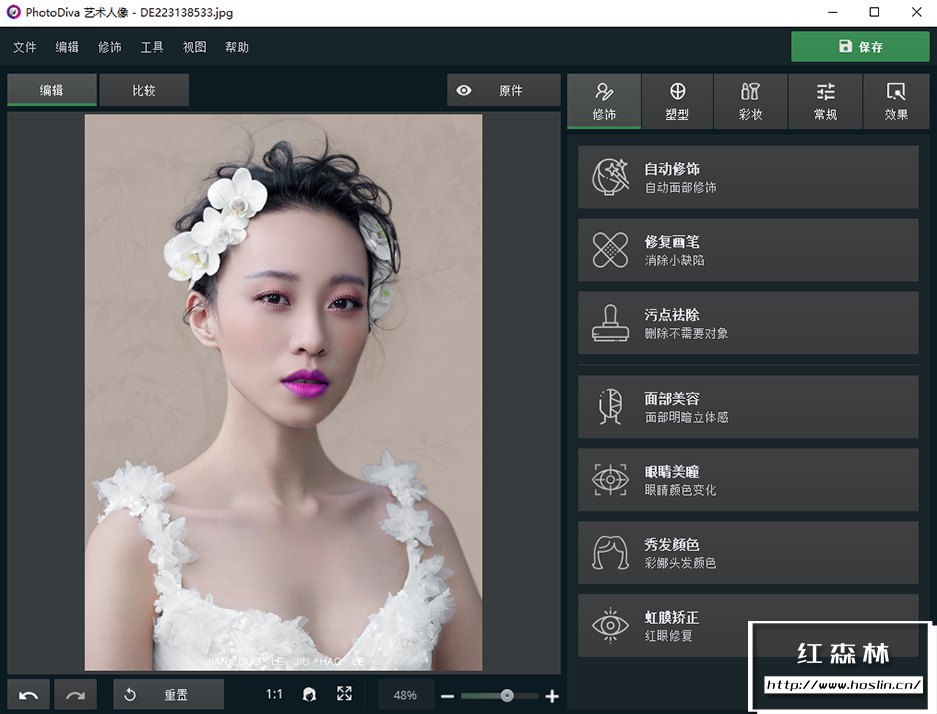Open 面部美容 face sculpting
The image size is (937, 714).
point(748,407)
